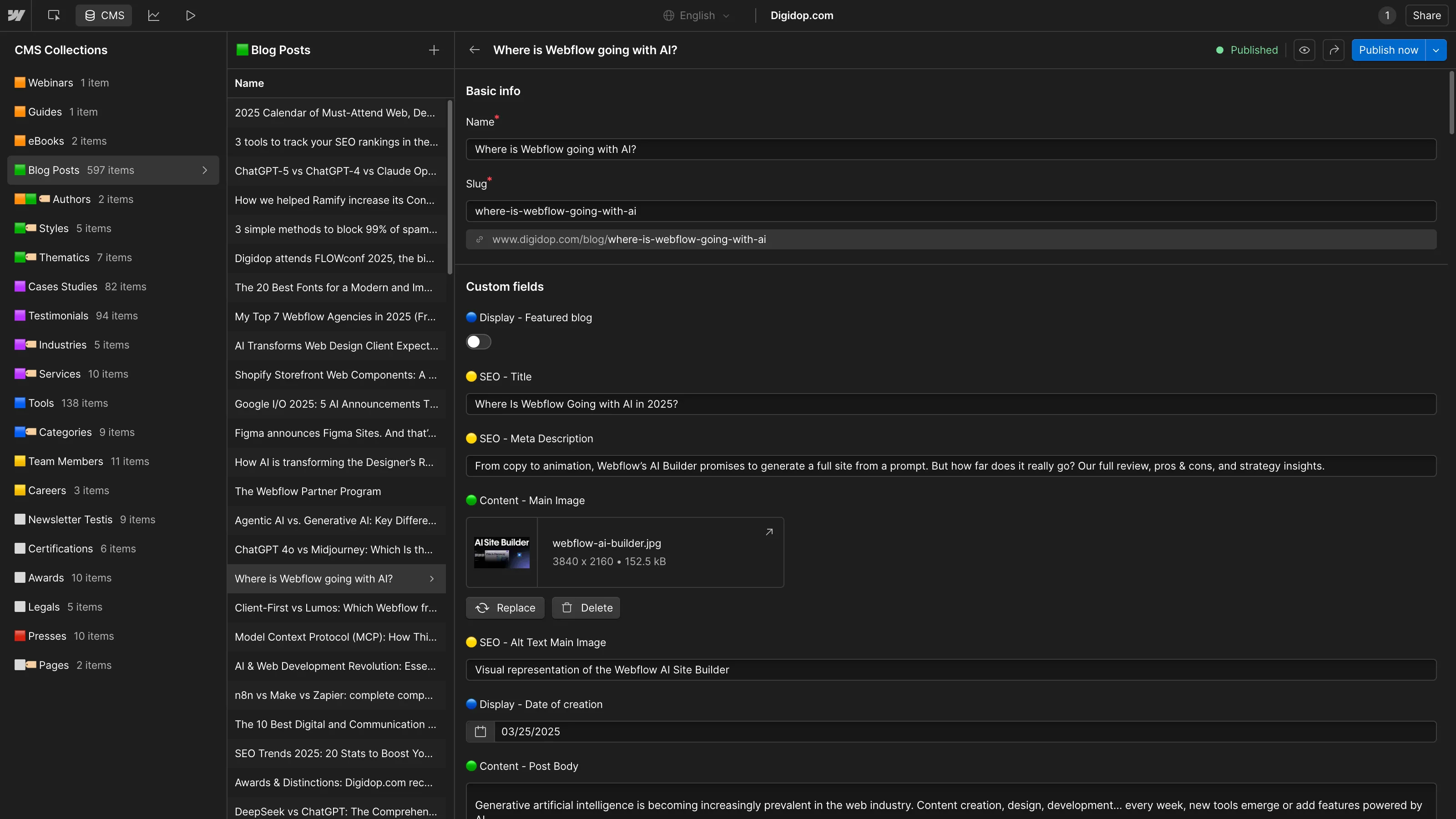Open main image in new tab arrow icon

pyautogui.click(x=769, y=532)
